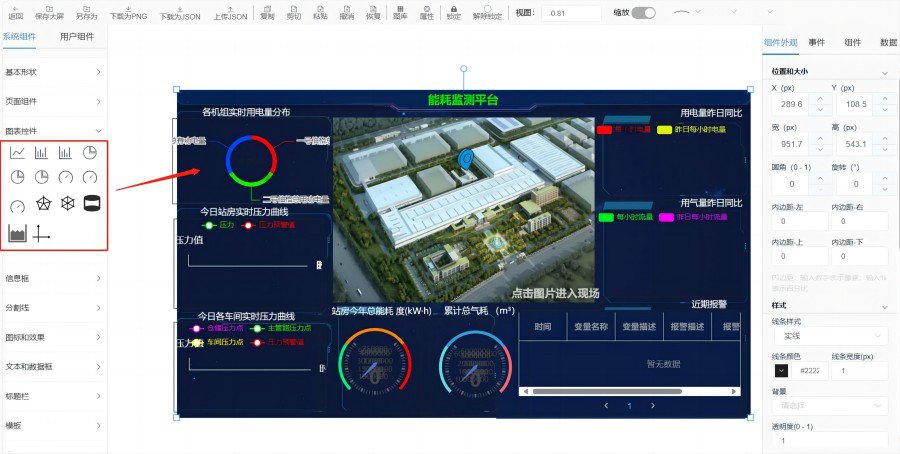900x454 pixels.
Task: Switch to the 组件外观 tab
Action: [x=781, y=42]
